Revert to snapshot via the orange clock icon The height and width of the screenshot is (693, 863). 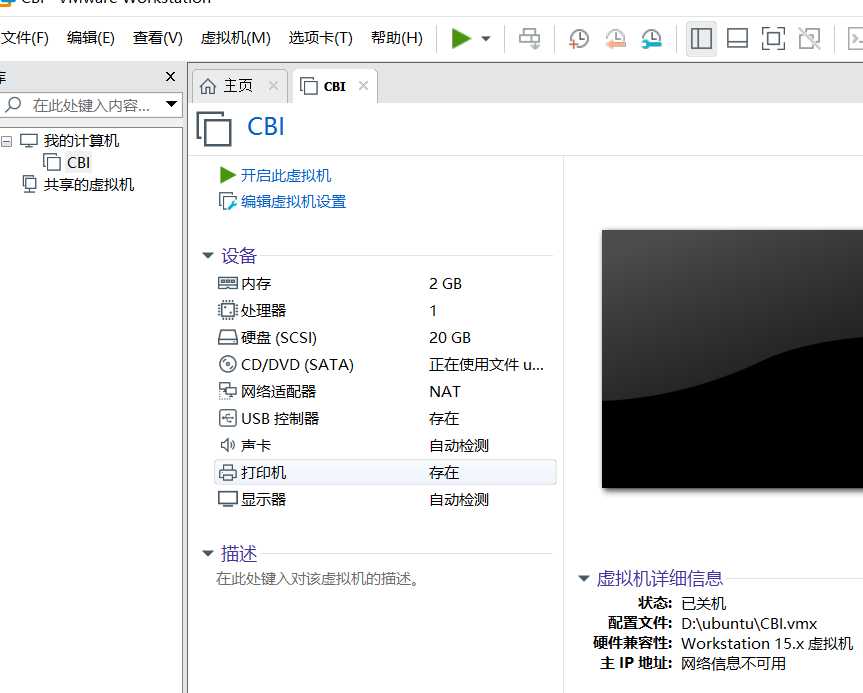(615, 39)
